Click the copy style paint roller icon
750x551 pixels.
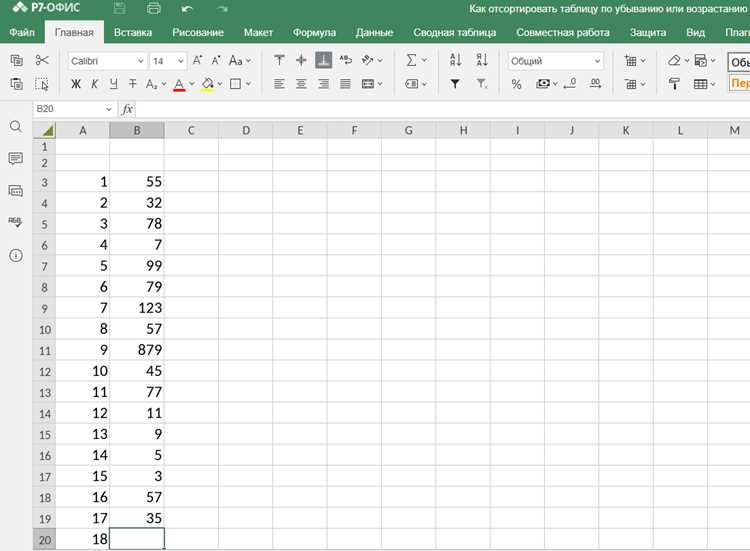[x=674, y=84]
